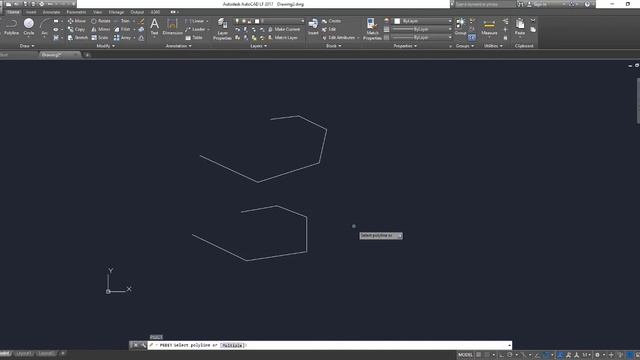Select the Arc draw tool
Image resolution: width=640 pixels, height=360 pixels.
[x=44, y=27]
